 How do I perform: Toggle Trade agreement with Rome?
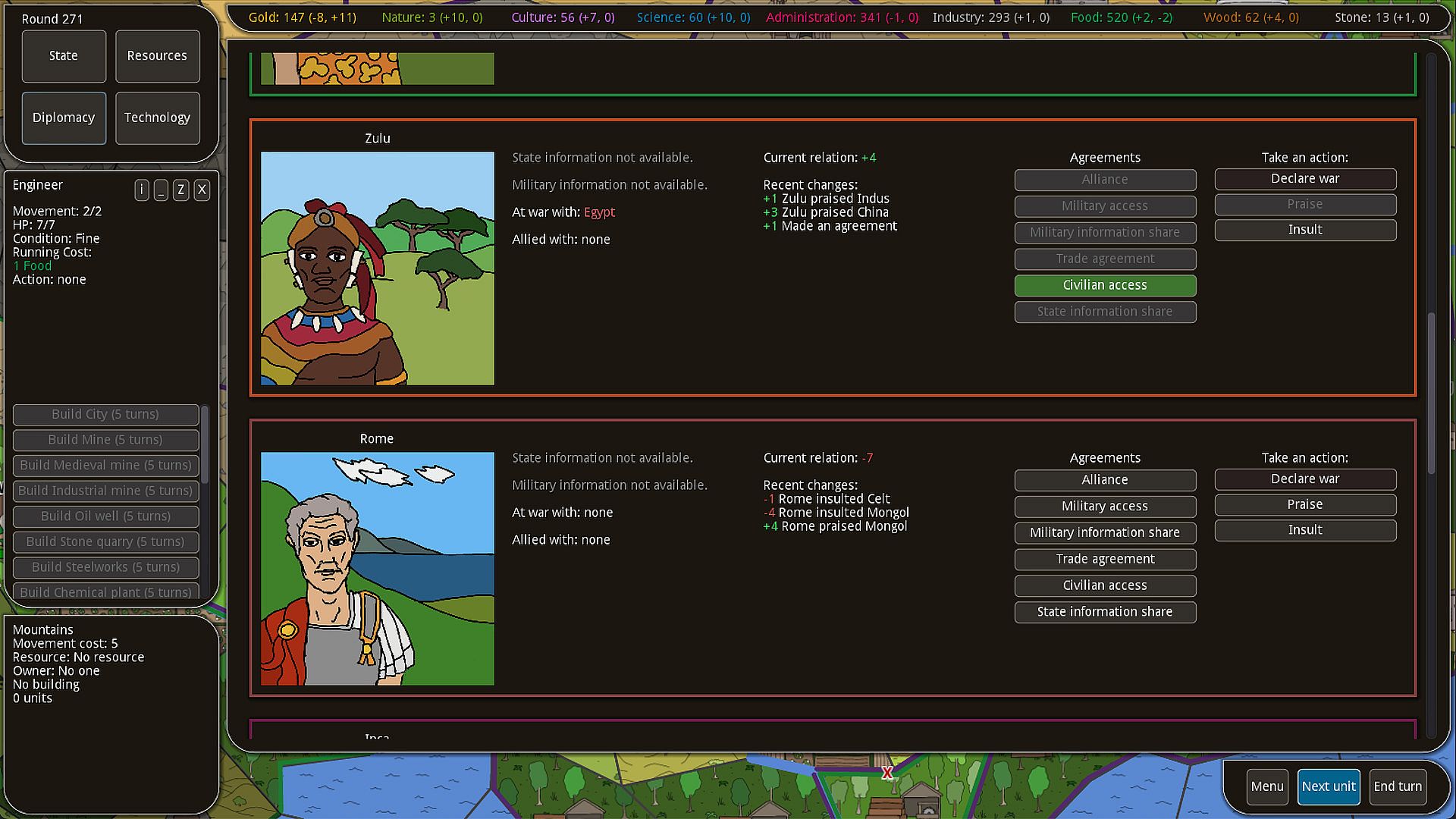click(x=1105, y=559)
